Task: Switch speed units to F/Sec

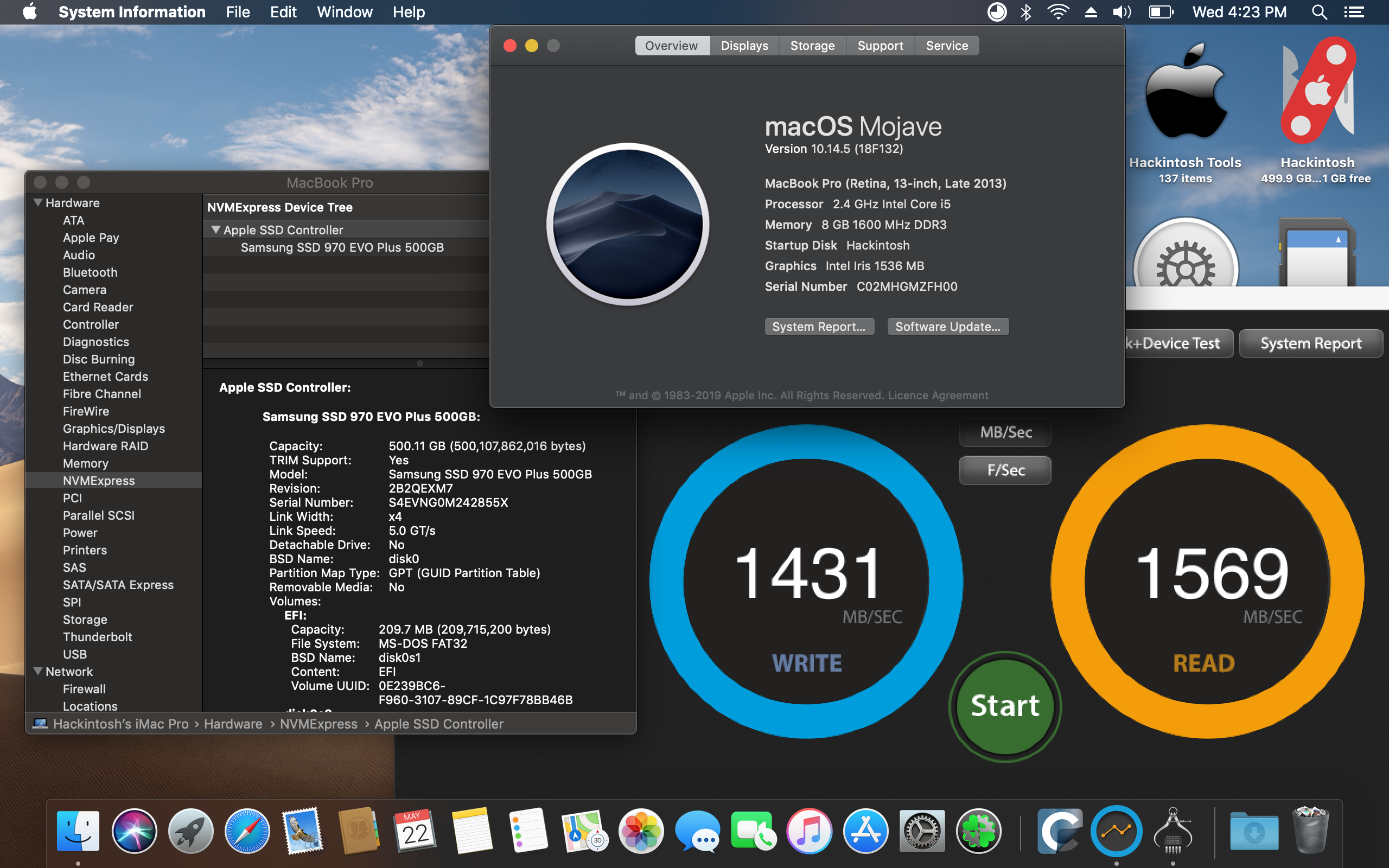Action: [x=1005, y=470]
